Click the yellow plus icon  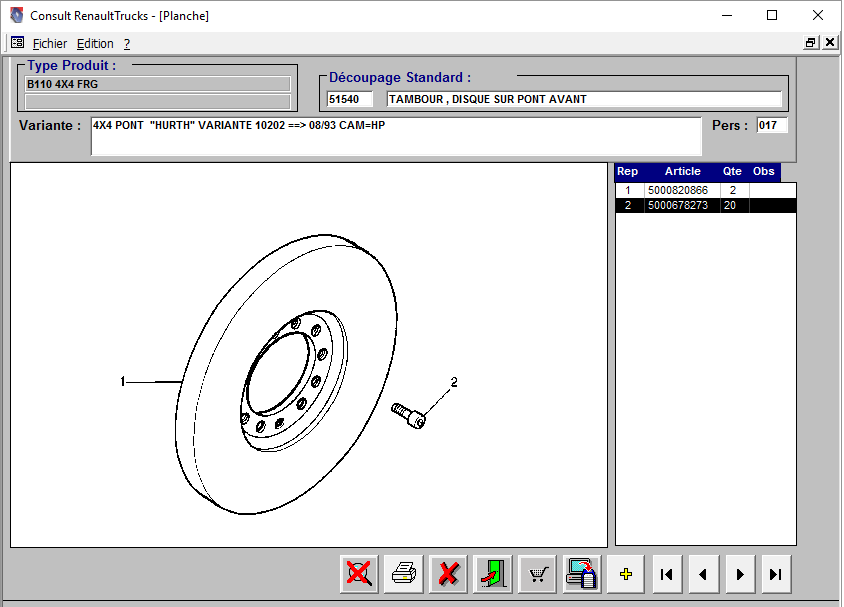626,574
